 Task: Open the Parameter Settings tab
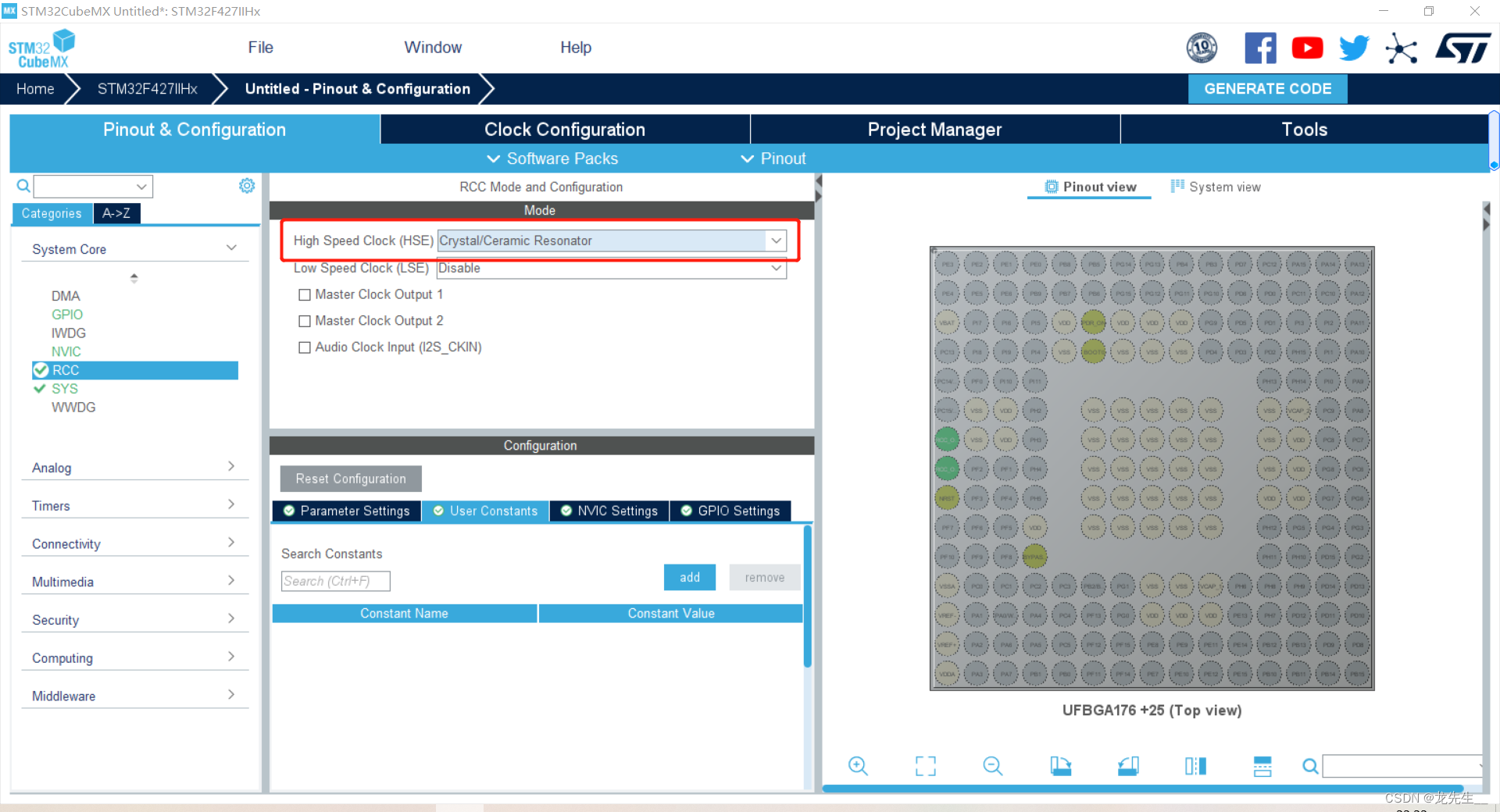coord(347,511)
